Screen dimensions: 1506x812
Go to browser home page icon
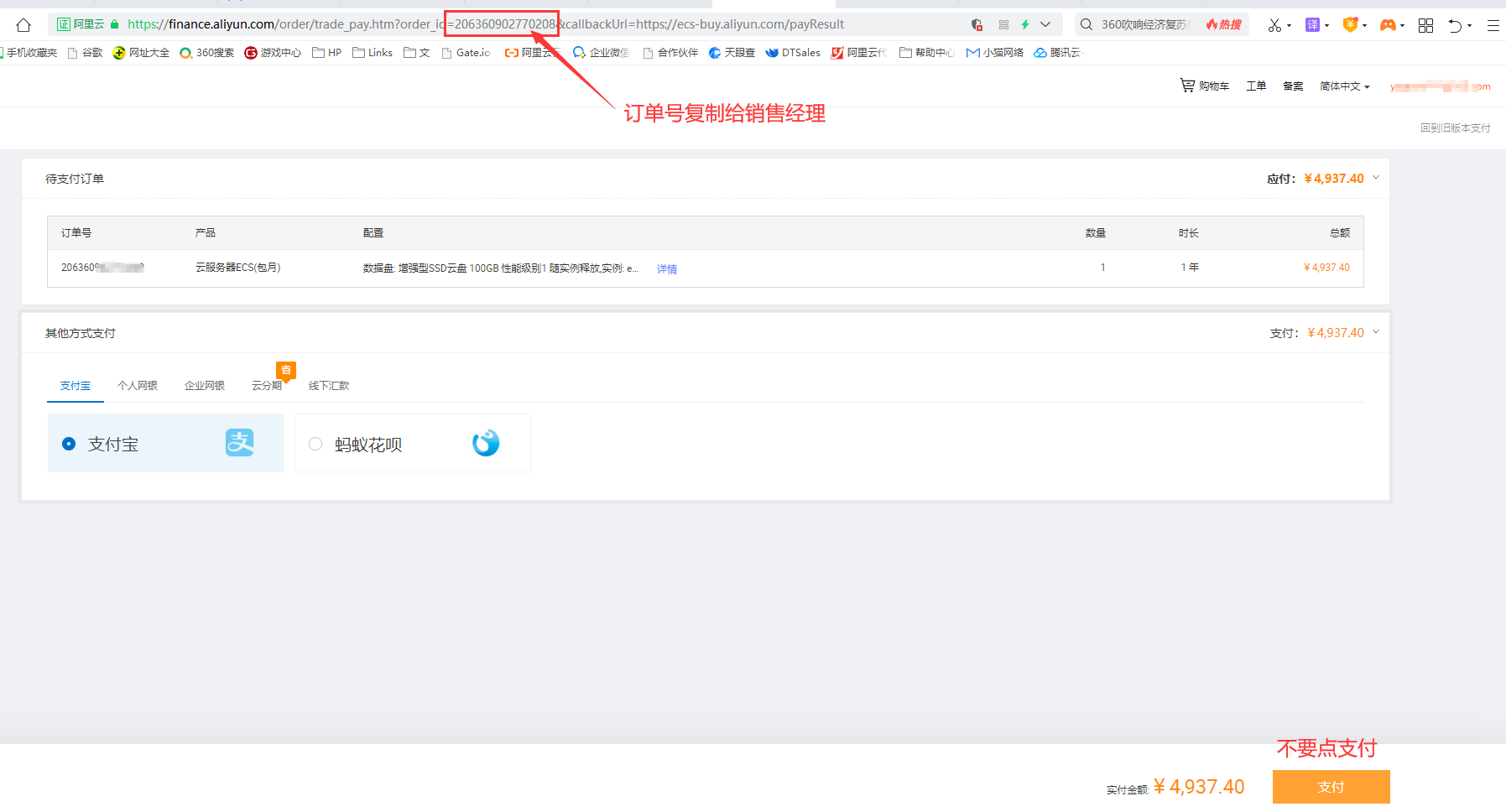(23, 25)
